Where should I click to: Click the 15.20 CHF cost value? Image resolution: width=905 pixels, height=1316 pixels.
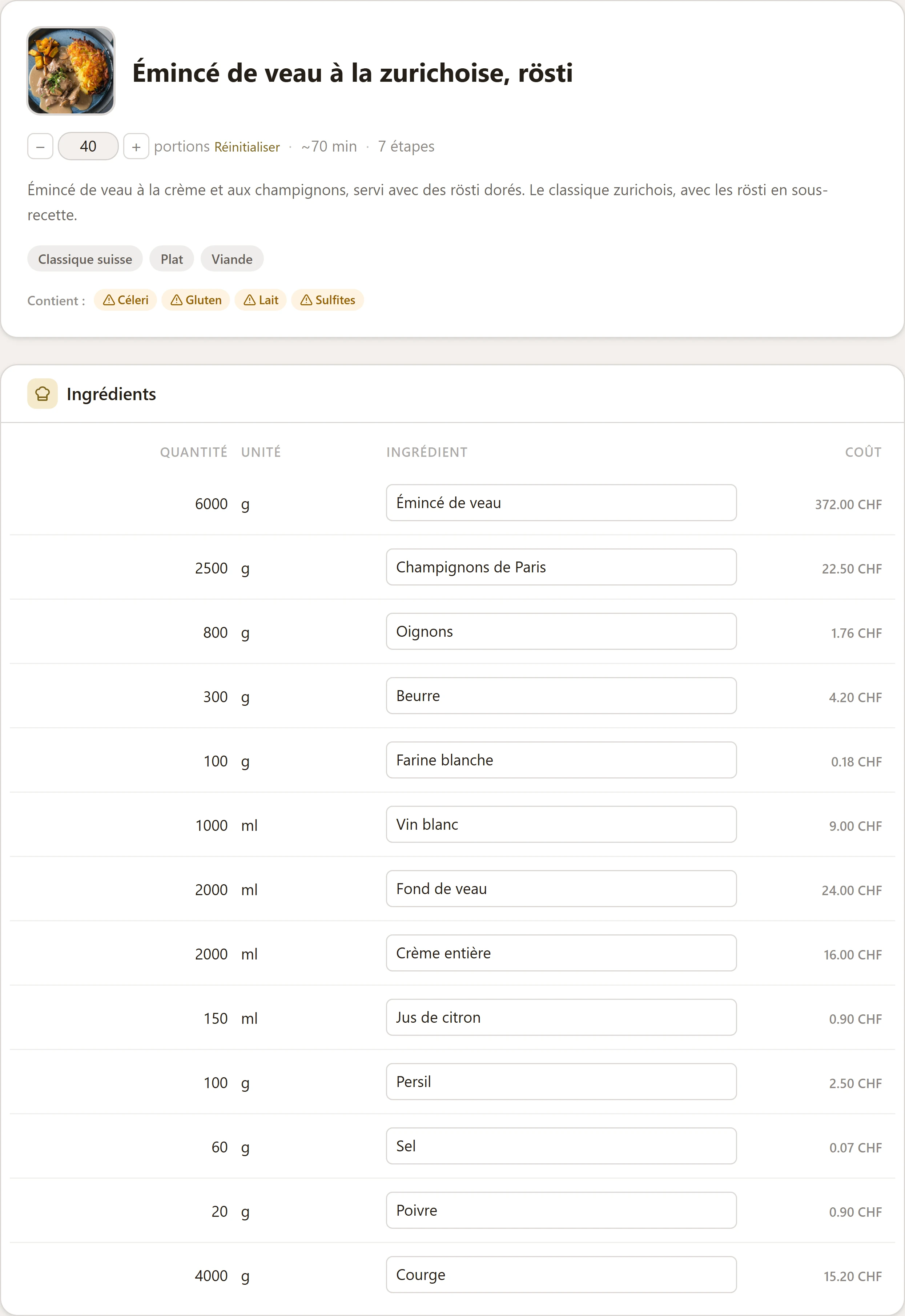[x=853, y=1277]
